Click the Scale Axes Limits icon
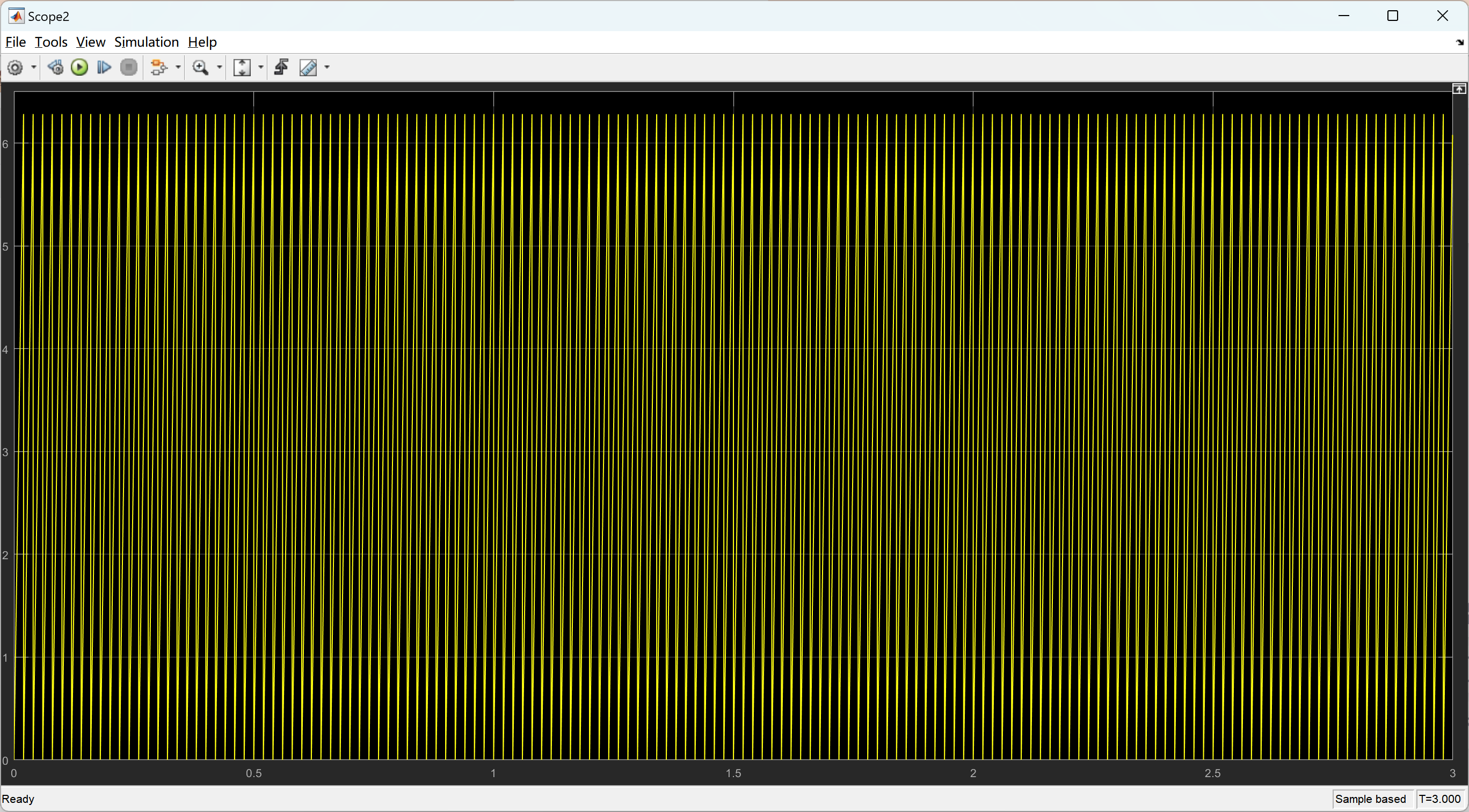 (x=242, y=67)
